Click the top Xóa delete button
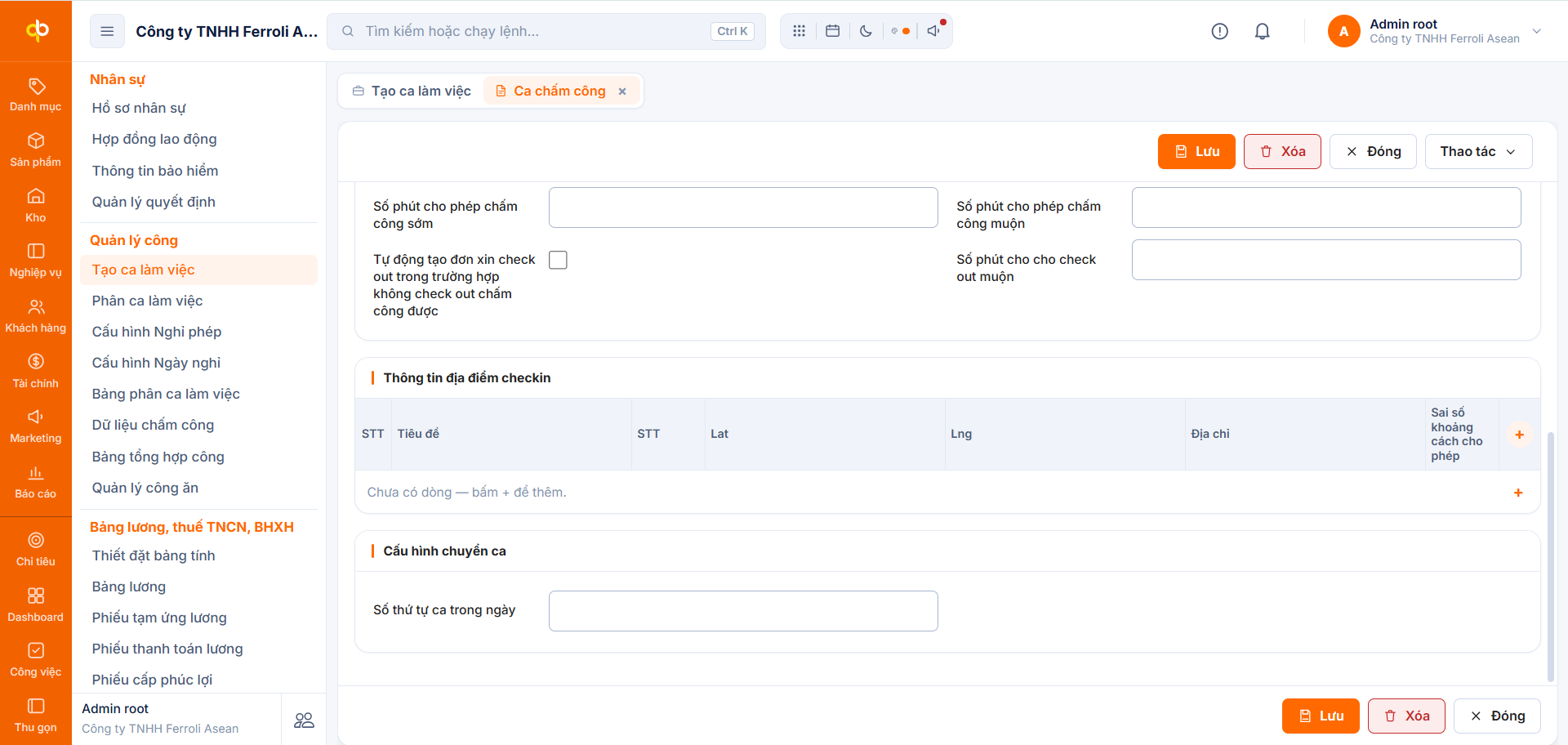Viewport: 1568px width, 745px height. [1282, 151]
